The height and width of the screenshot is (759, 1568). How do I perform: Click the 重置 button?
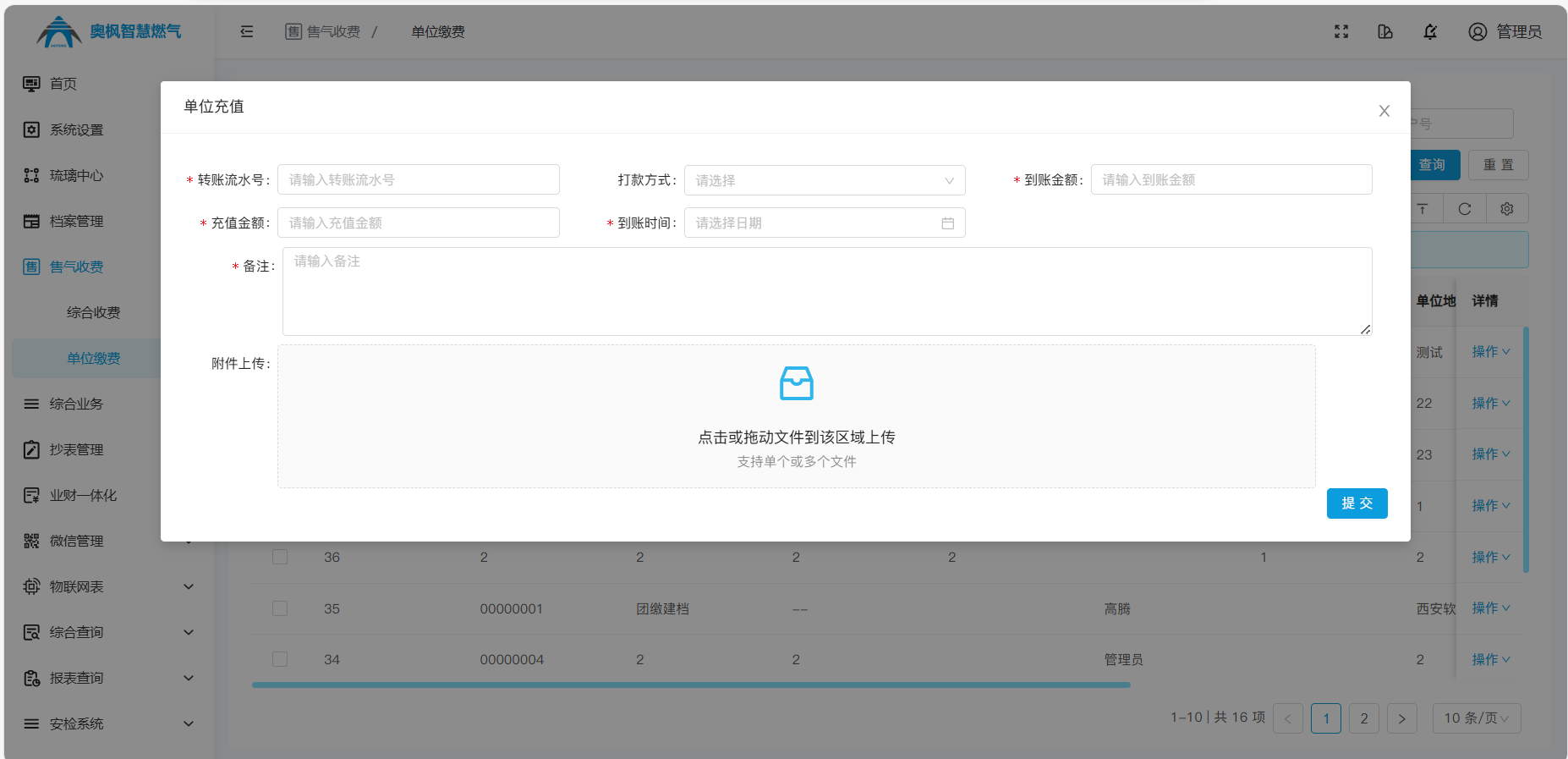pos(1498,165)
